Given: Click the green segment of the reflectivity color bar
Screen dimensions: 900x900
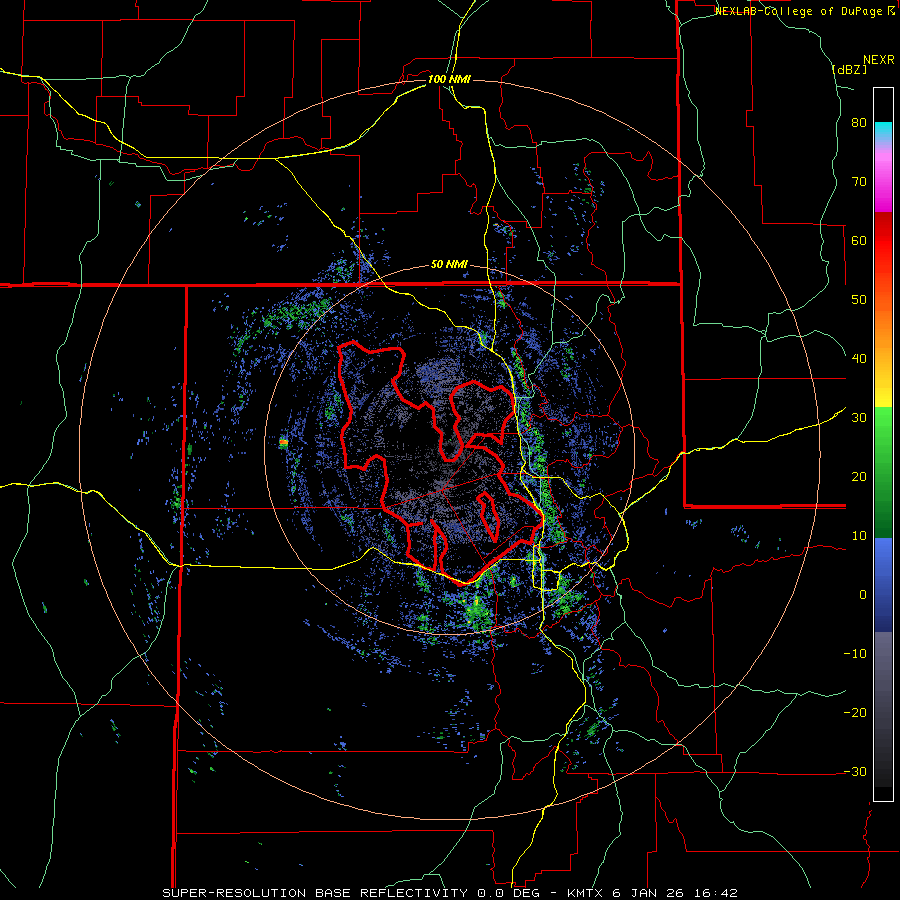Looking at the screenshot, I should coord(883,472).
